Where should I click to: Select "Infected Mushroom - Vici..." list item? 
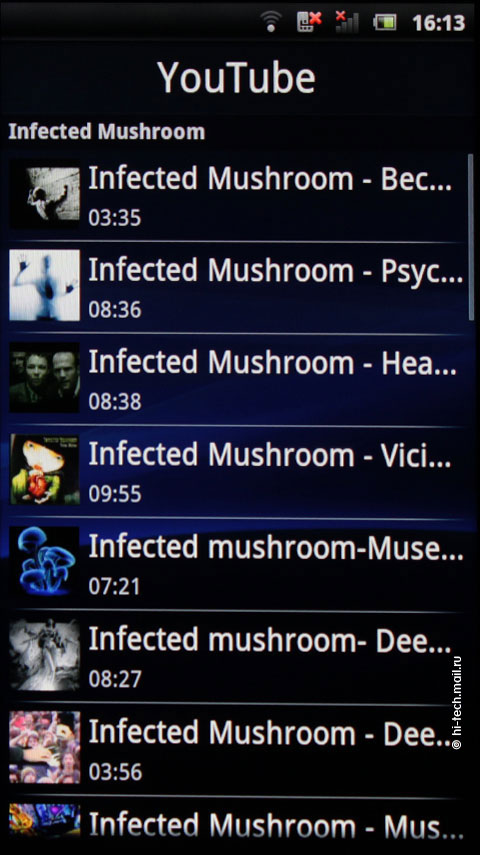[x=238, y=472]
